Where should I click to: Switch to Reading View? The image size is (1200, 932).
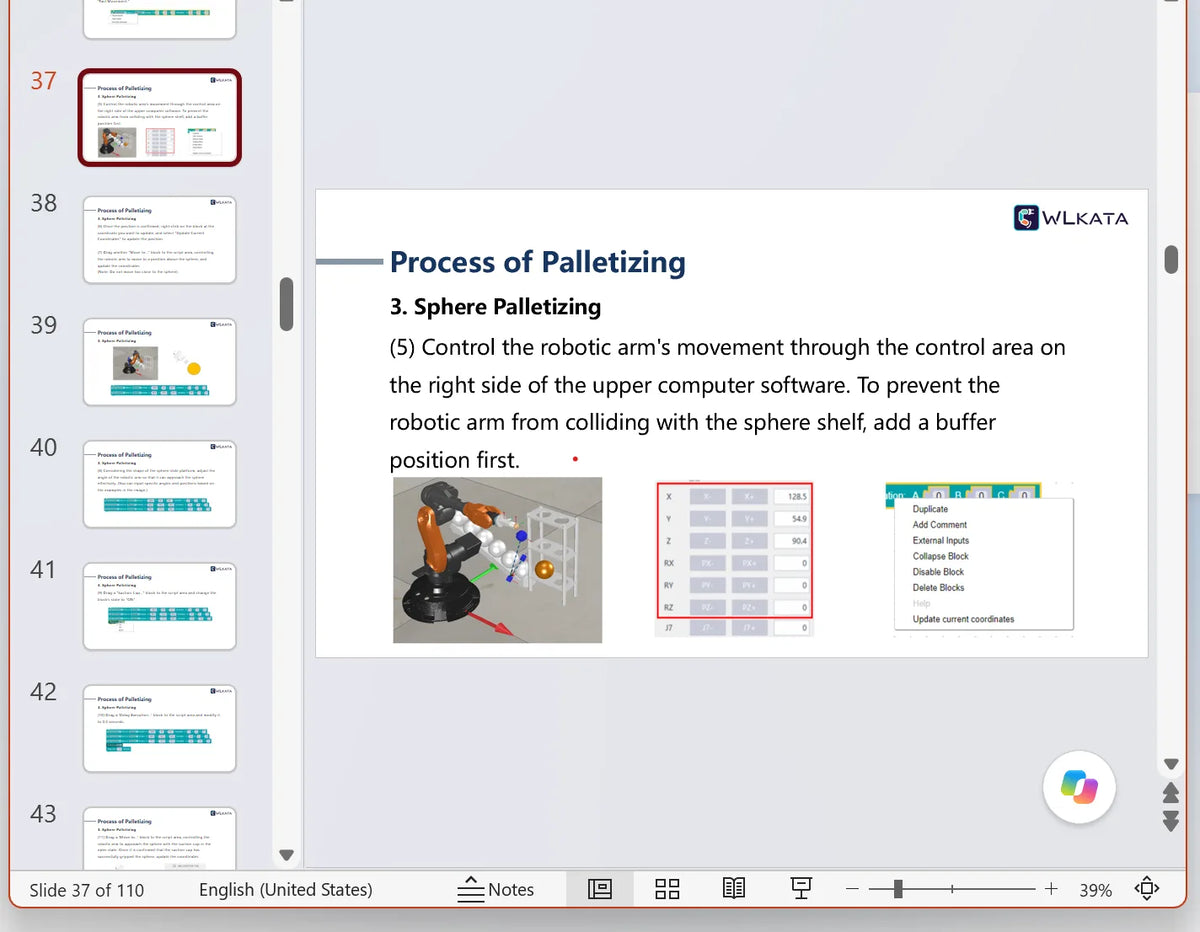click(734, 889)
